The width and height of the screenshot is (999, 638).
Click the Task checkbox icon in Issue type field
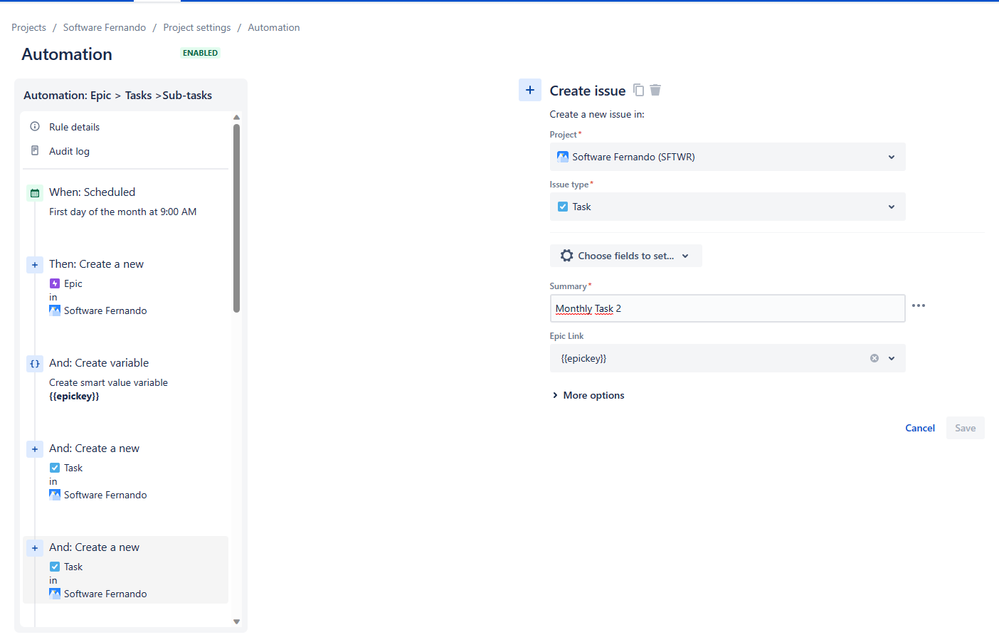tap(563, 207)
